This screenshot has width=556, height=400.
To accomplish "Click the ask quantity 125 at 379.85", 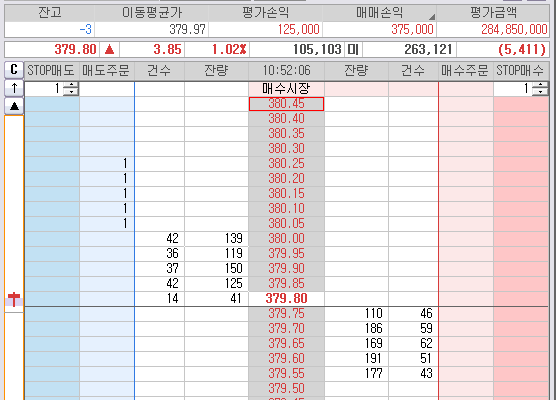I will click(216, 284).
